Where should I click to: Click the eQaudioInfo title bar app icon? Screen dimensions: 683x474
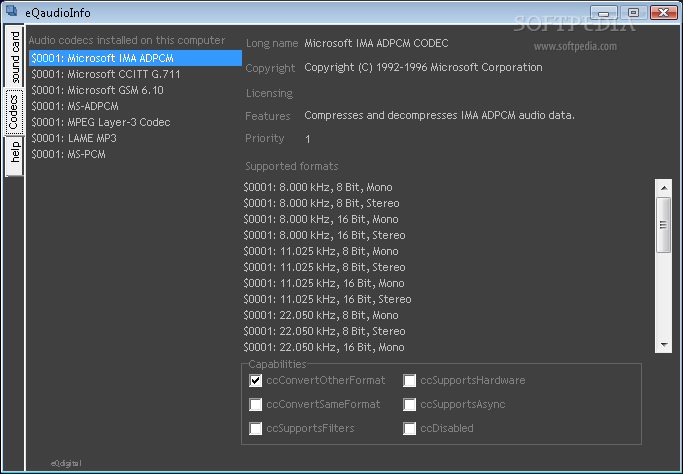(x=12, y=11)
